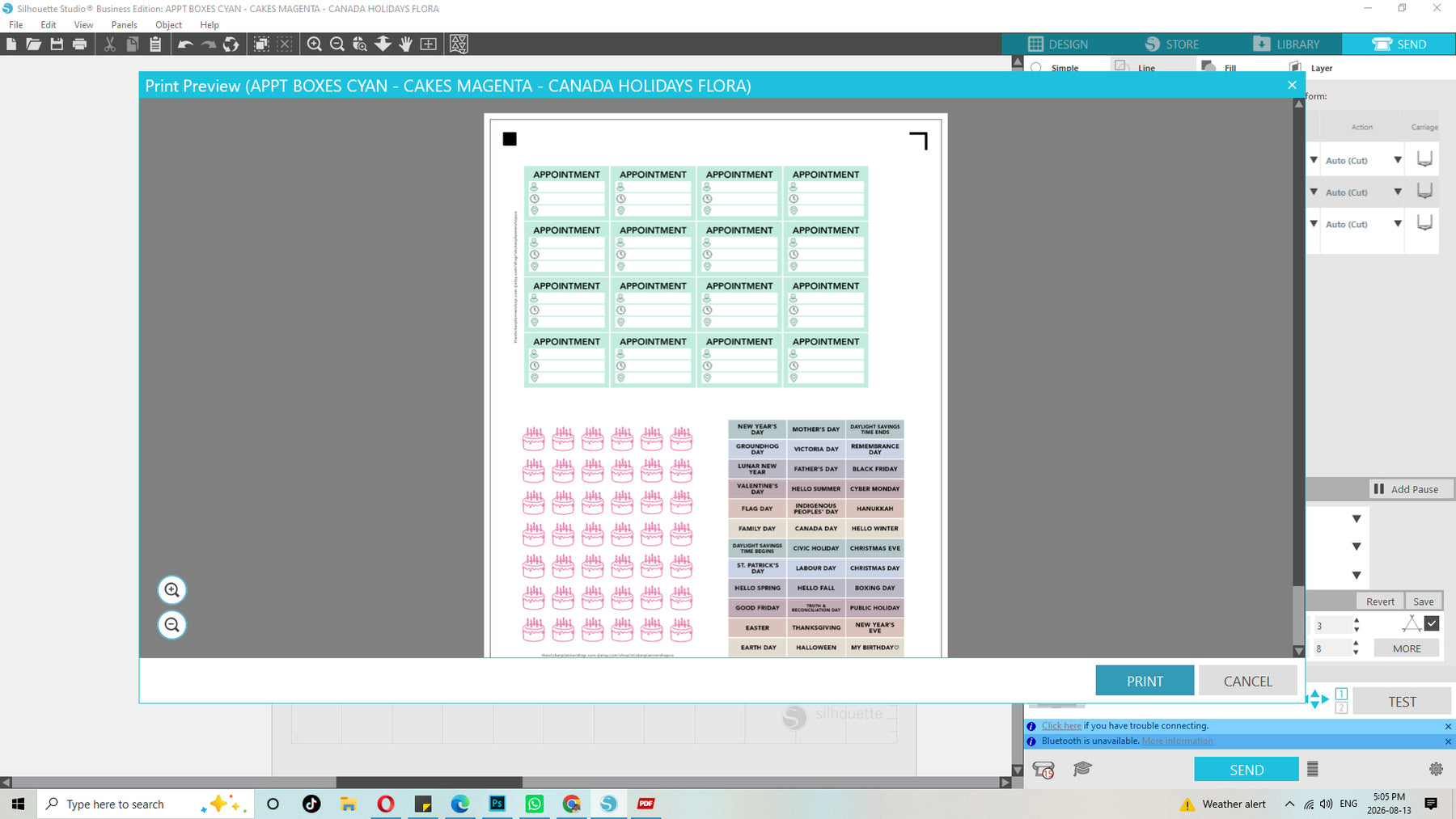Click the Fit to Window icon

(x=429, y=44)
